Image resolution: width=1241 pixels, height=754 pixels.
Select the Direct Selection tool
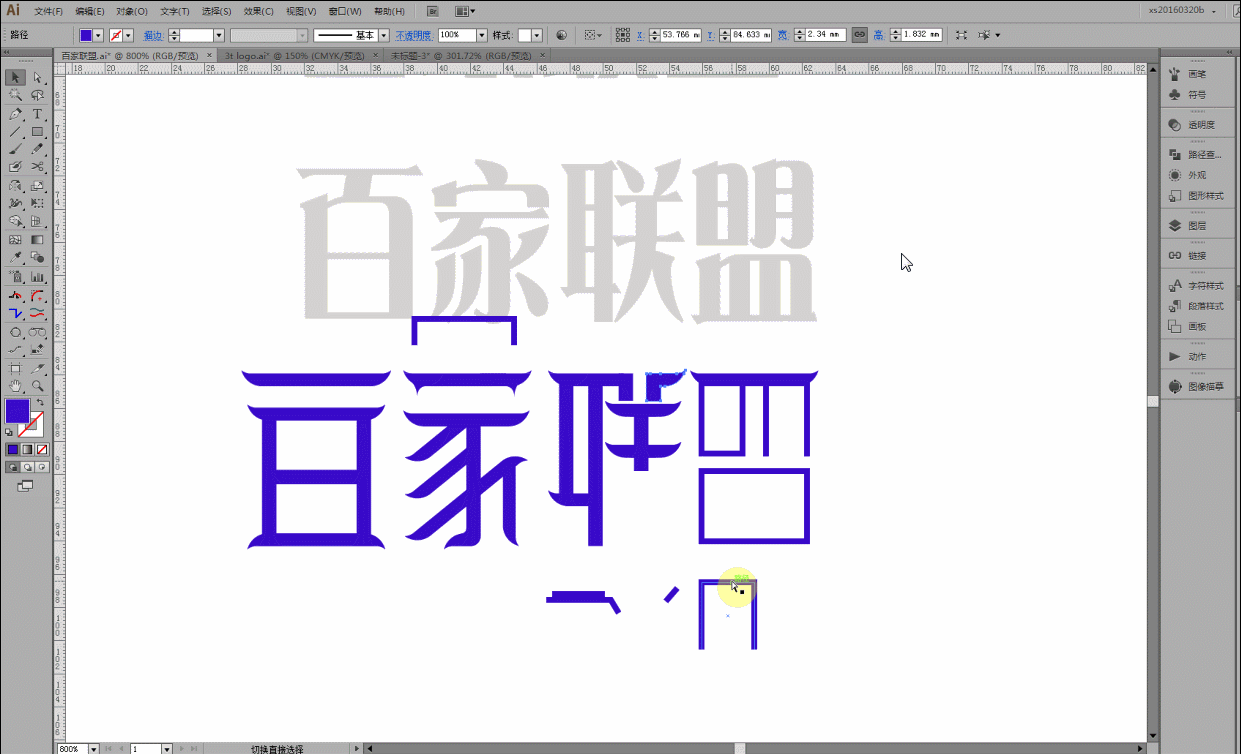tap(38, 77)
